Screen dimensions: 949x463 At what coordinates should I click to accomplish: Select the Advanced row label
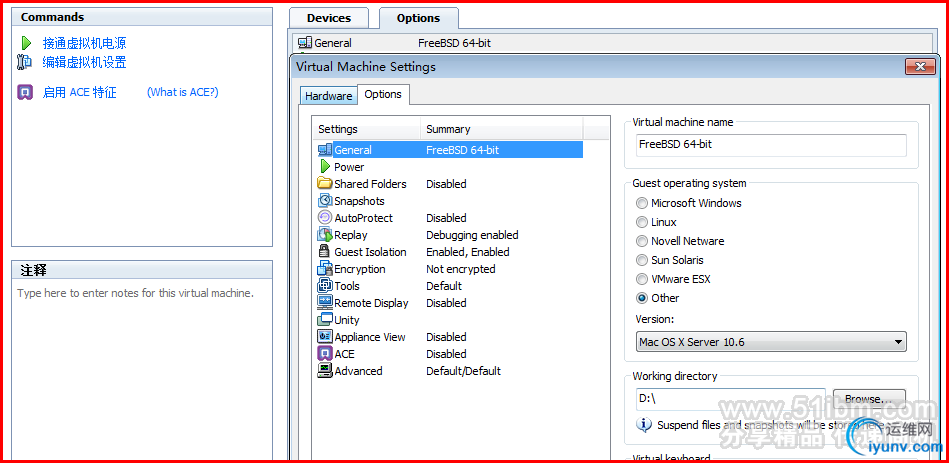click(x=358, y=371)
